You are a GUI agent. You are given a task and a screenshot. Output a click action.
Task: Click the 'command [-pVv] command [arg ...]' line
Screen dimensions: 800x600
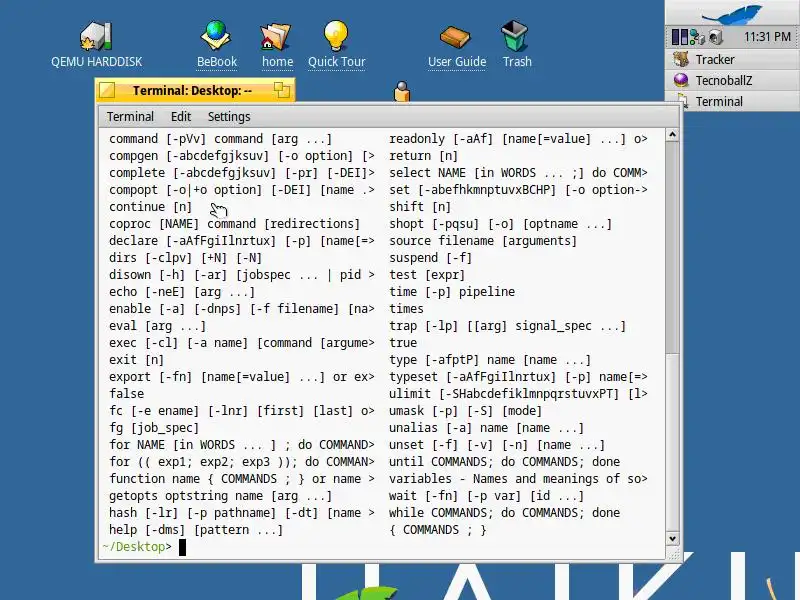pos(220,139)
